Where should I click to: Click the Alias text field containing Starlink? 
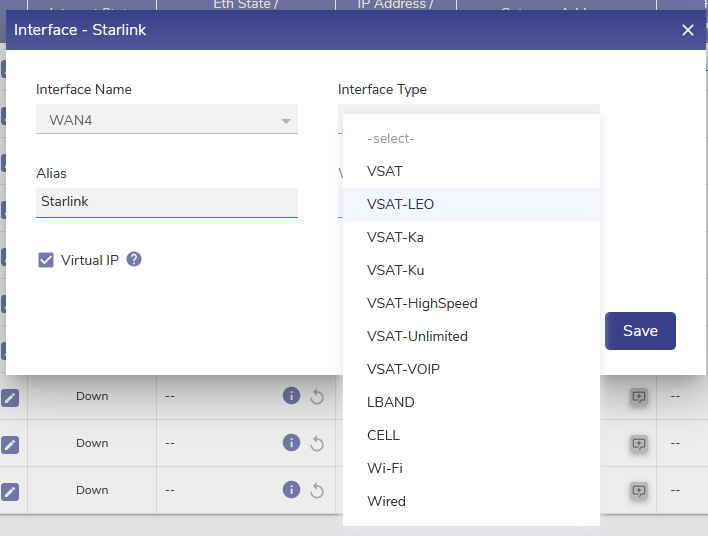[x=166, y=202]
